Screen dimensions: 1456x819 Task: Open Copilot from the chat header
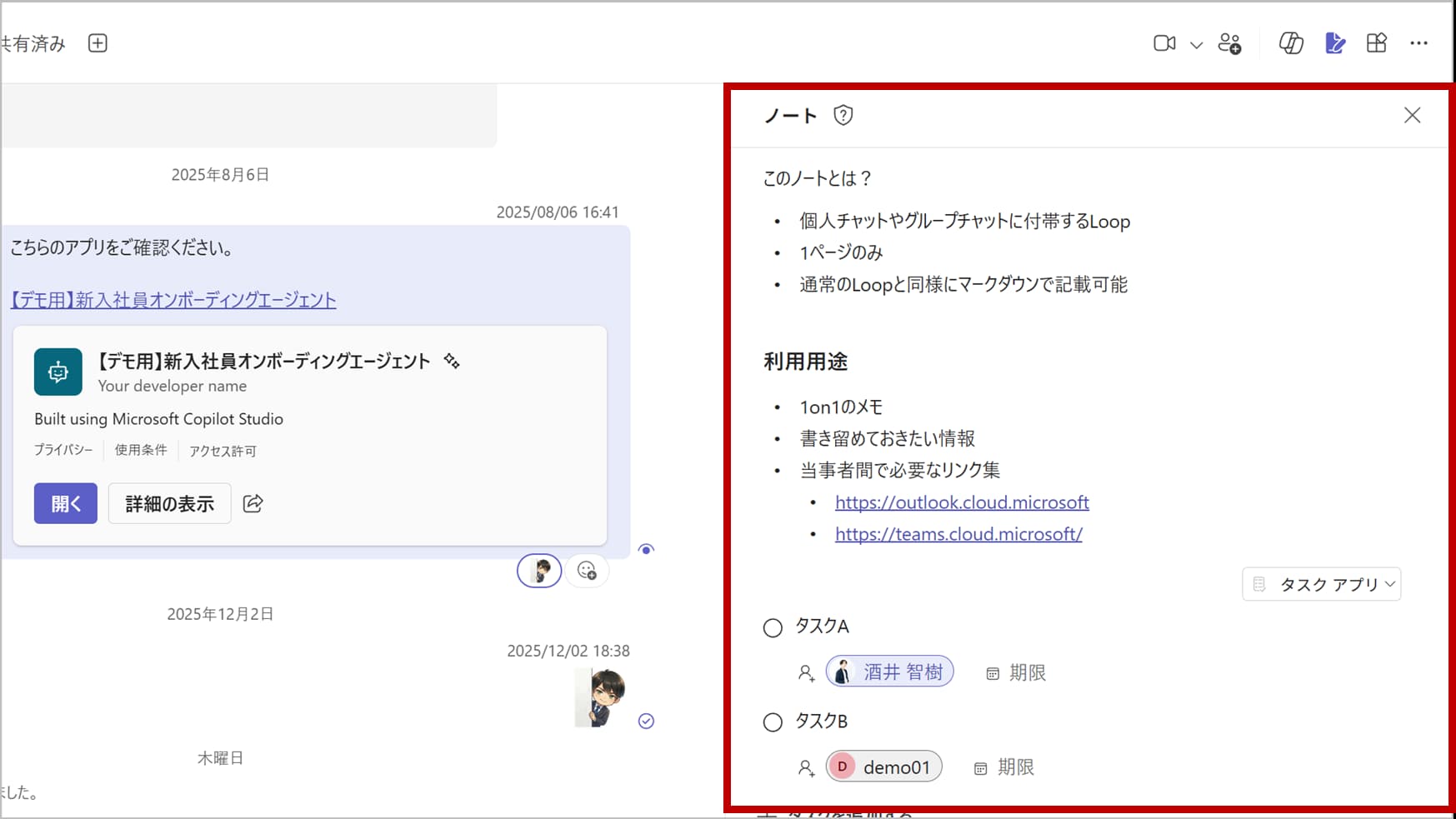[1290, 43]
